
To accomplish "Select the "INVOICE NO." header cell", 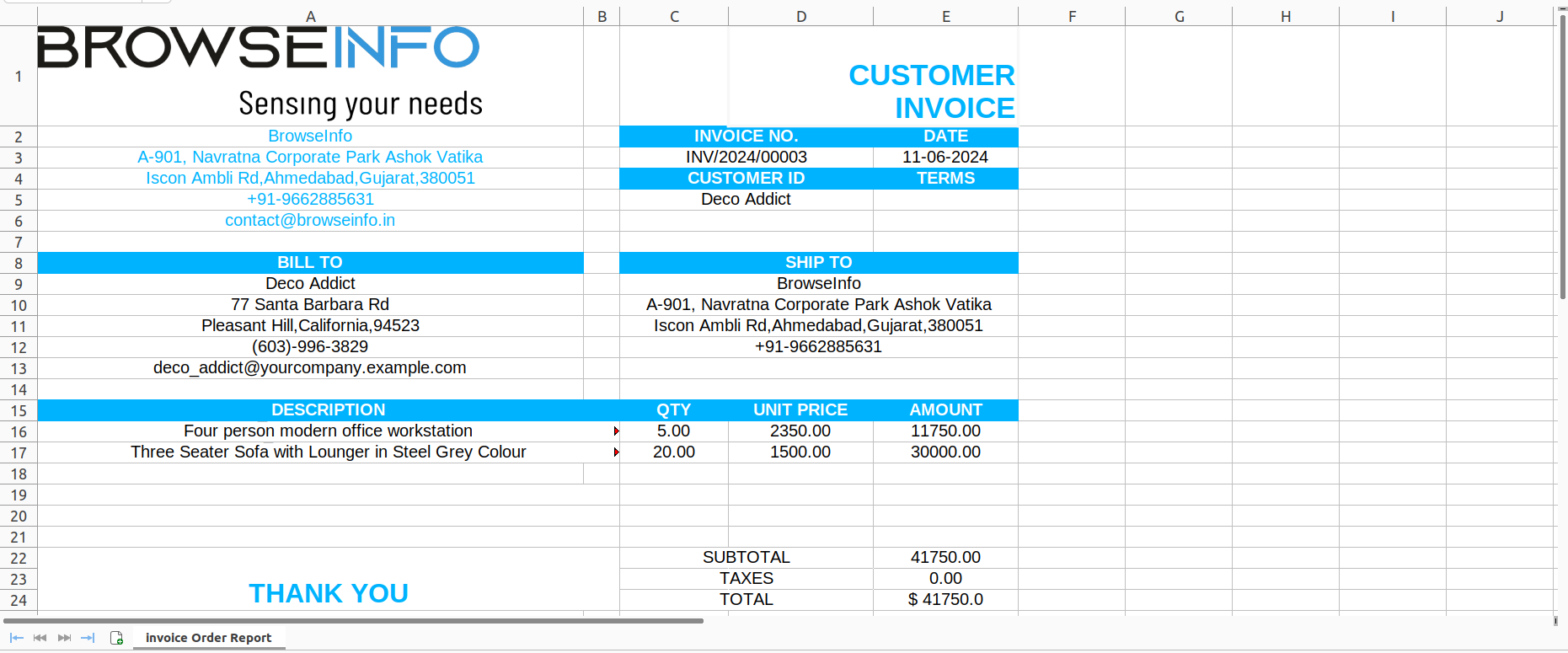I will tap(747, 136).
